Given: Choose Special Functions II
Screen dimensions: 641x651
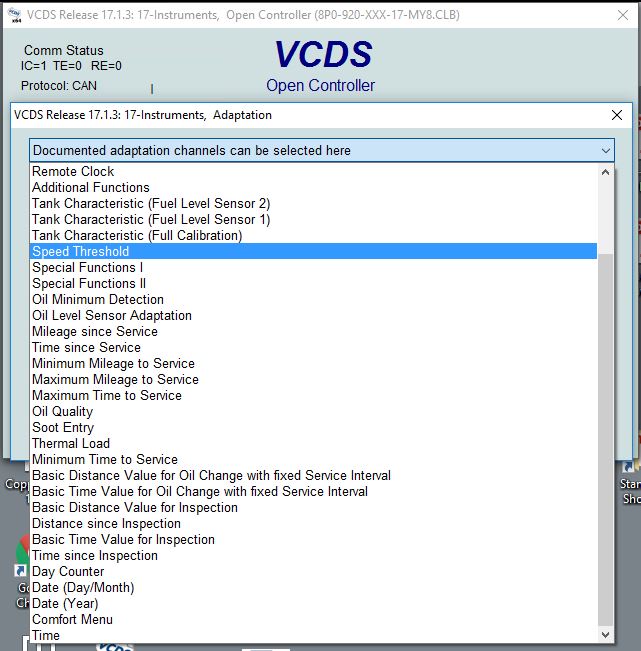Looking at the screenshot, I should [313, 284].
